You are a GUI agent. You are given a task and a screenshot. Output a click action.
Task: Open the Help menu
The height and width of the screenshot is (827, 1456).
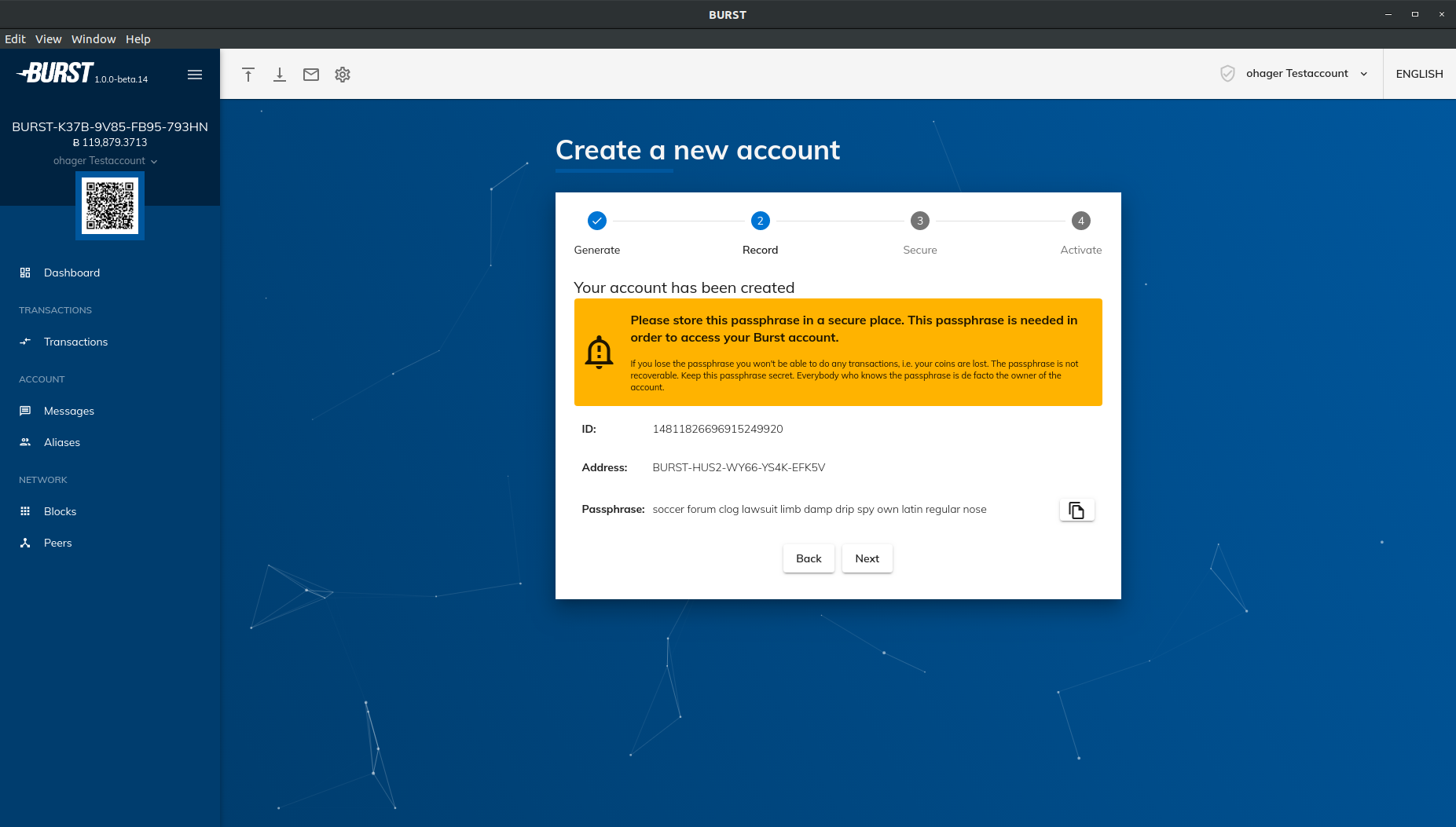pyautogui.click(x=138, y=39)
